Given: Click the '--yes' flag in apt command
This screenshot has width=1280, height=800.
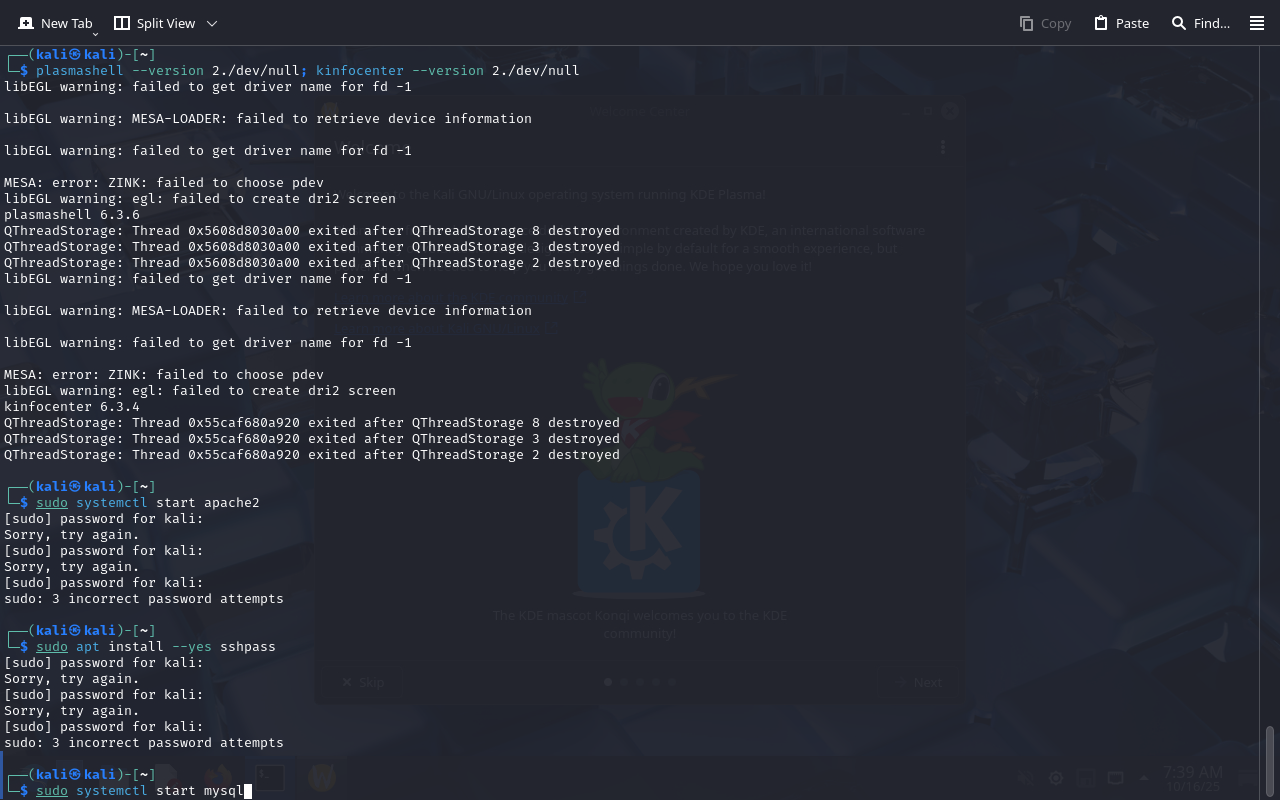Looking at the screenshot, I should point(191,647).
